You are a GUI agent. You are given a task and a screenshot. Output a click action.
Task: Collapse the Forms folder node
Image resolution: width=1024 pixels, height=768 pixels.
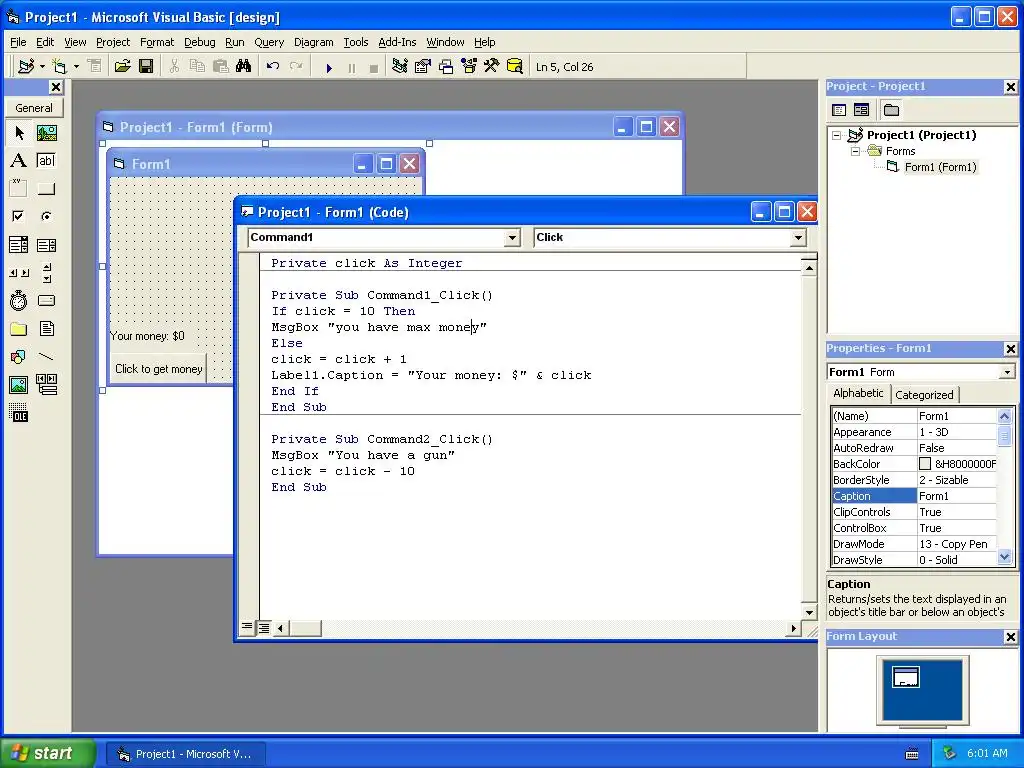click(x=856, y=151)
